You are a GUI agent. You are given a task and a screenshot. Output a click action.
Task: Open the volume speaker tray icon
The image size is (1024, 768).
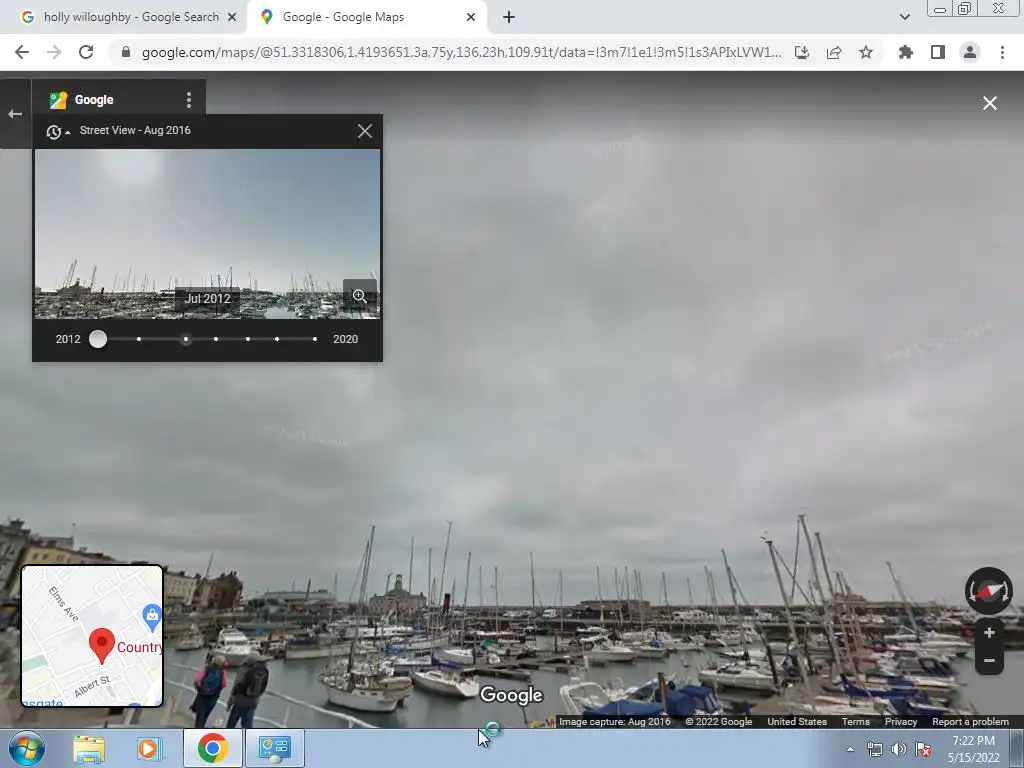pyautogui.click(x=899, y=749)
